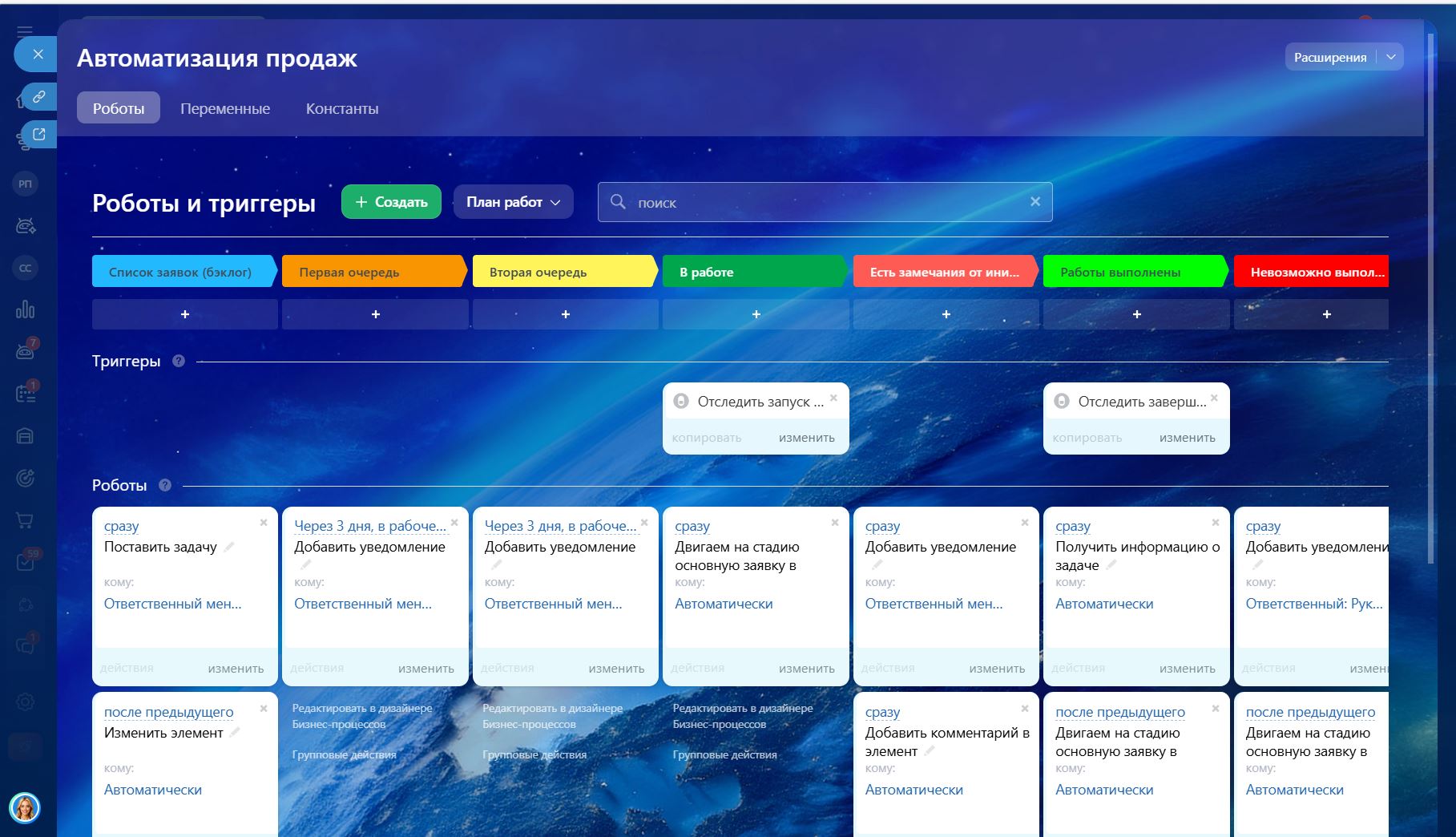Delete the Получить информацию о задаче robot
Screen dimensions: 1456x837
[x=1216, y=523]
